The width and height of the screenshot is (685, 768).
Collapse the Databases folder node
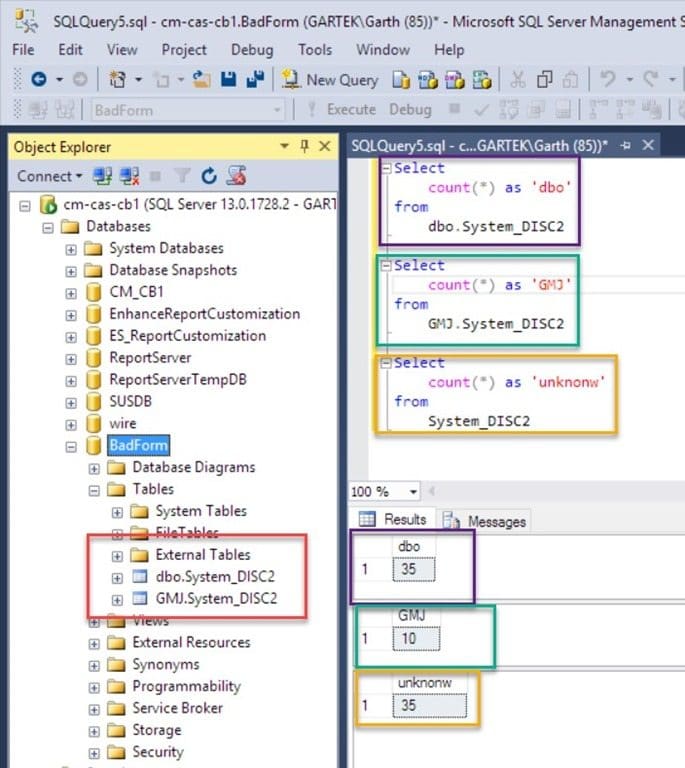(x=47, y=228)
